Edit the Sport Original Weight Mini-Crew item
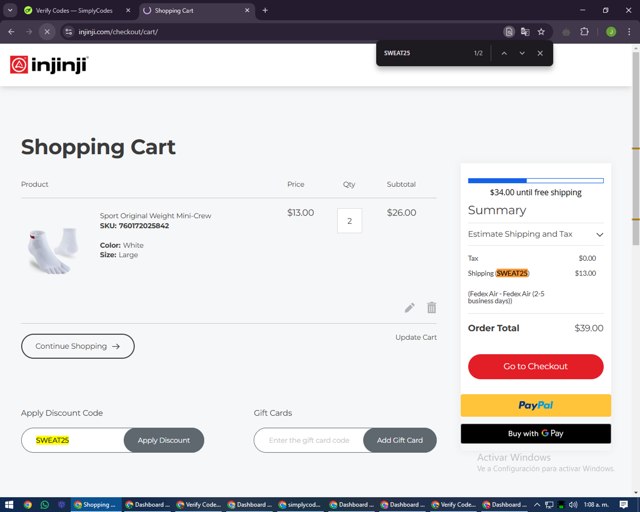Screen dimensions: 640x512 (409, 307)
